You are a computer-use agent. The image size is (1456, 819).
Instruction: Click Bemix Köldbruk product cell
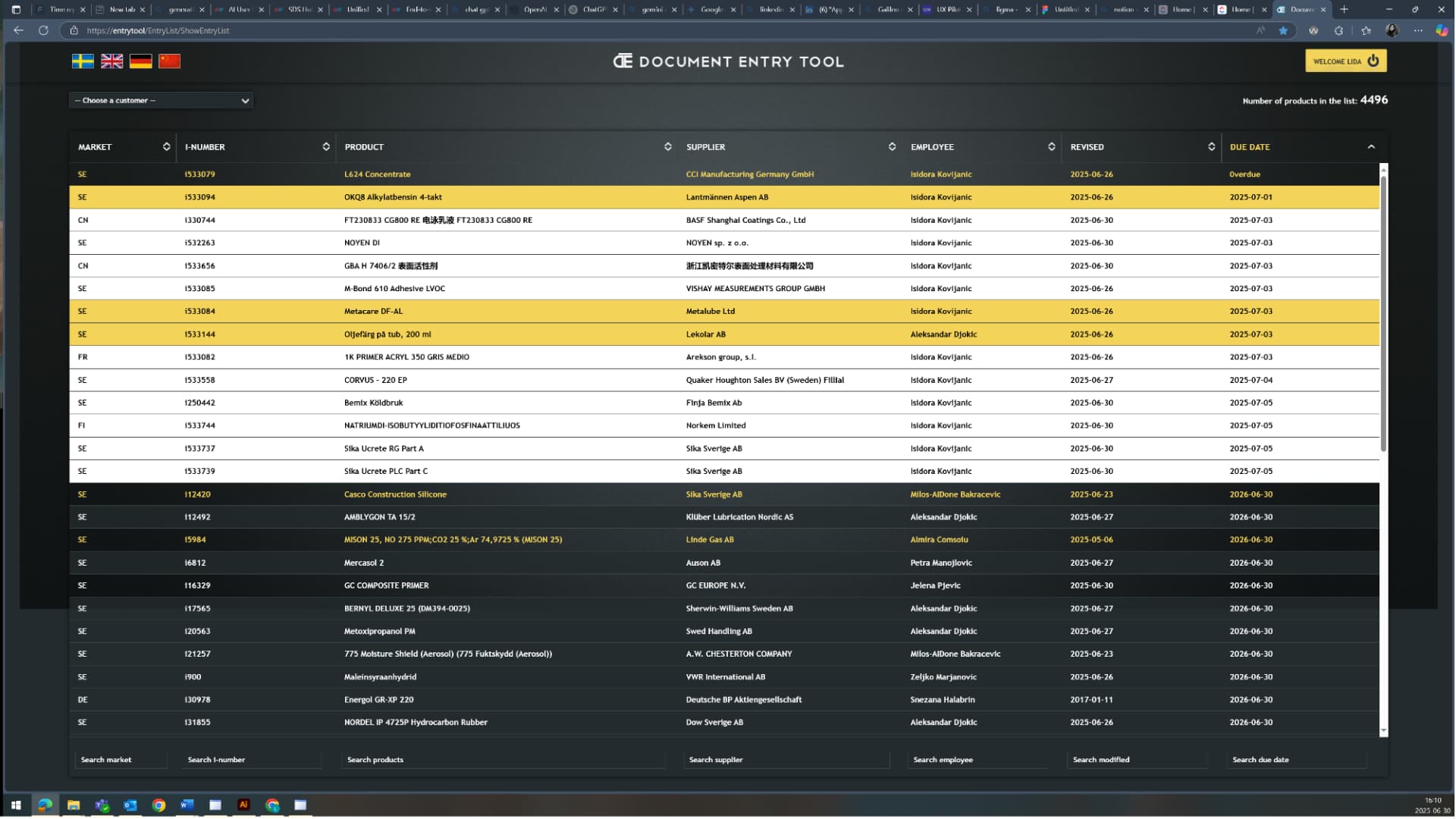(x=373, y=403)
